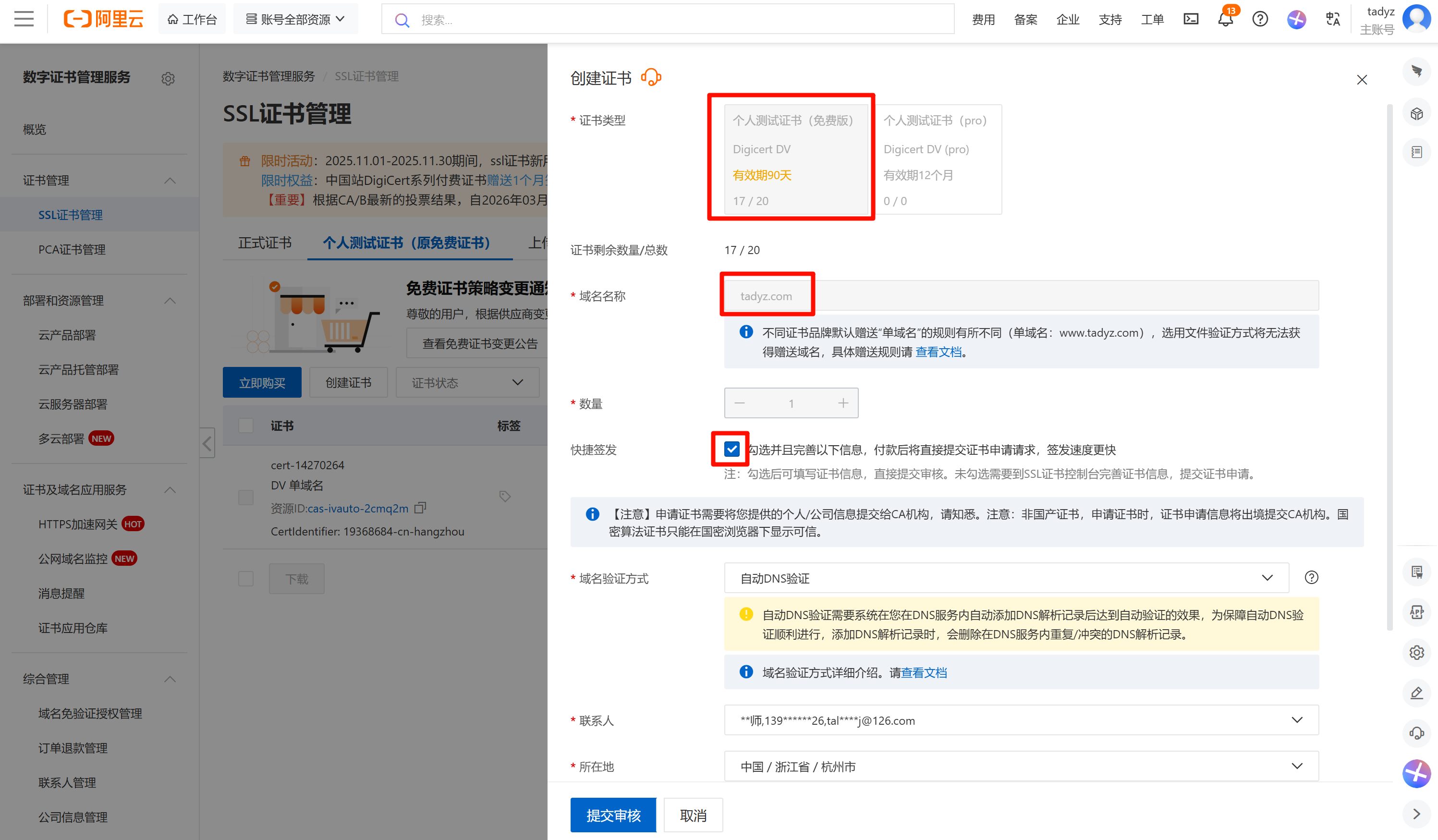This screenshot has width=1438, height=840.
Task: Click the quantity number field
Action: 792,403
